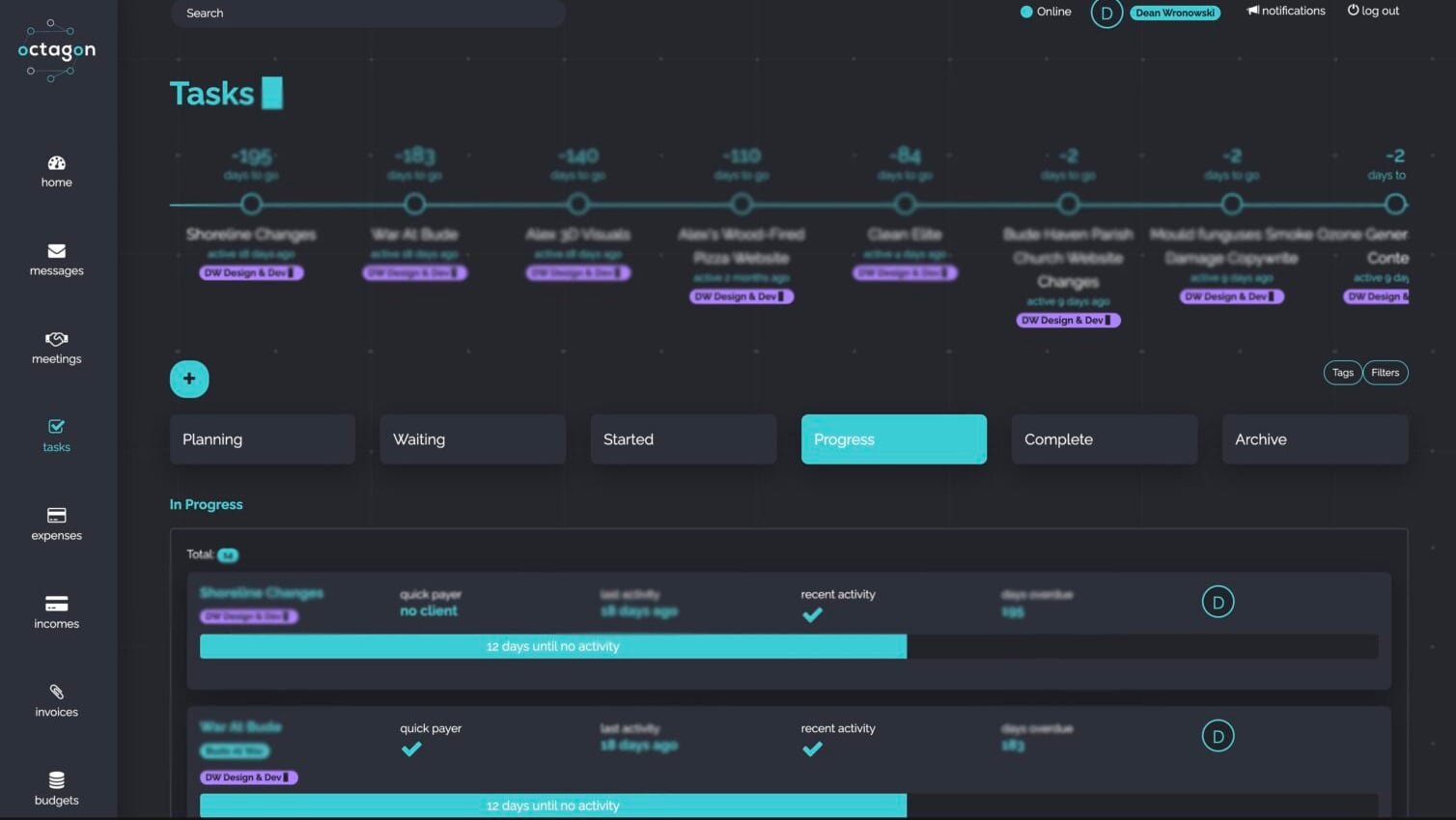Click 'no client' text in Shoreline row

429,611
